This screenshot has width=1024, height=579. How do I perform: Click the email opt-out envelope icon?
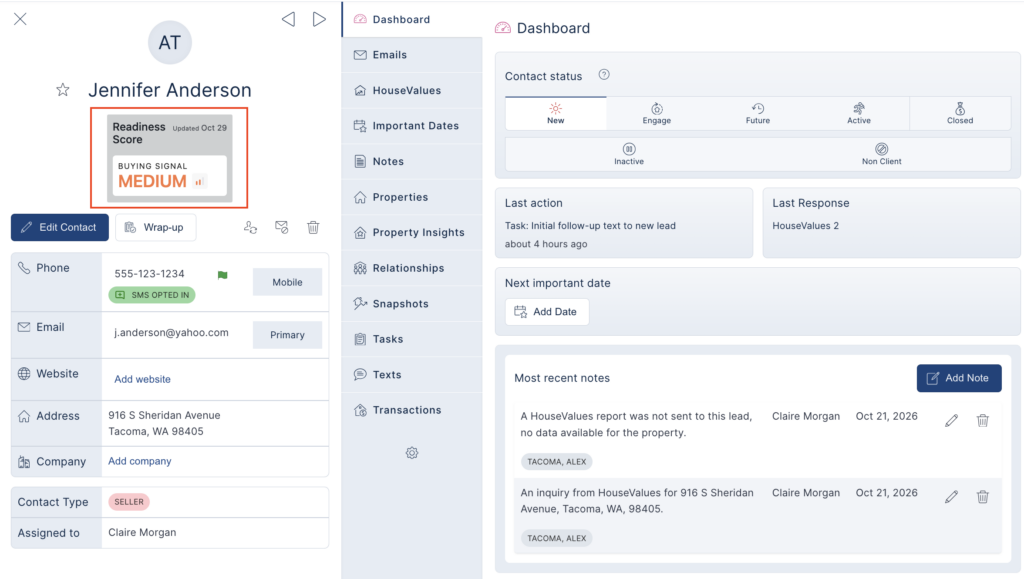(x=281, y=227)
